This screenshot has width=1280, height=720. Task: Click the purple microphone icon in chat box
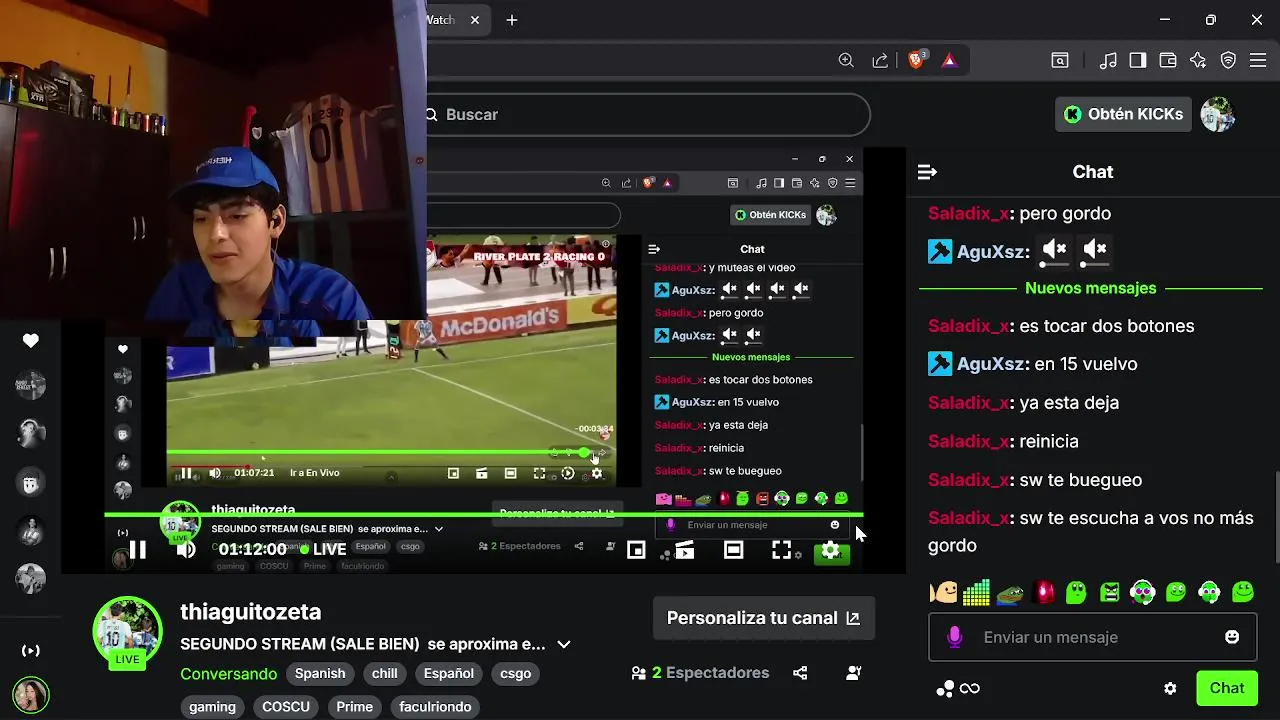pyautogui.click(x=955, y=637)
